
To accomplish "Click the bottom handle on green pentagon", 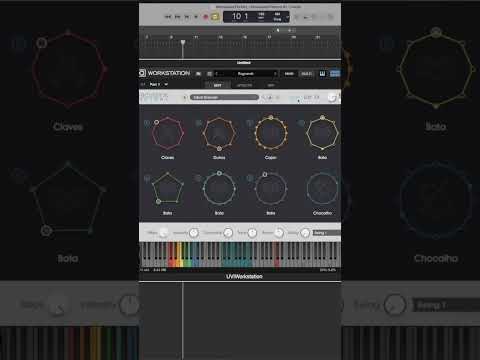I will point(159,201).
